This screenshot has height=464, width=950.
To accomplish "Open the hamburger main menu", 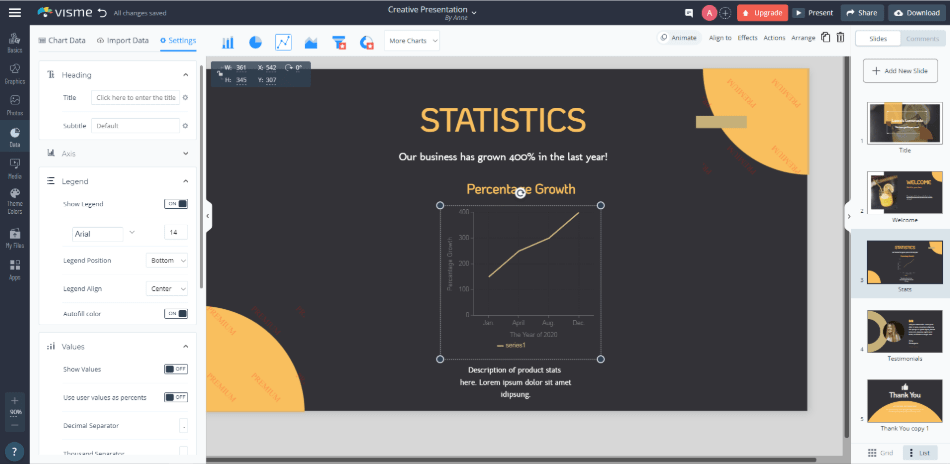I will tap(15, 12).
